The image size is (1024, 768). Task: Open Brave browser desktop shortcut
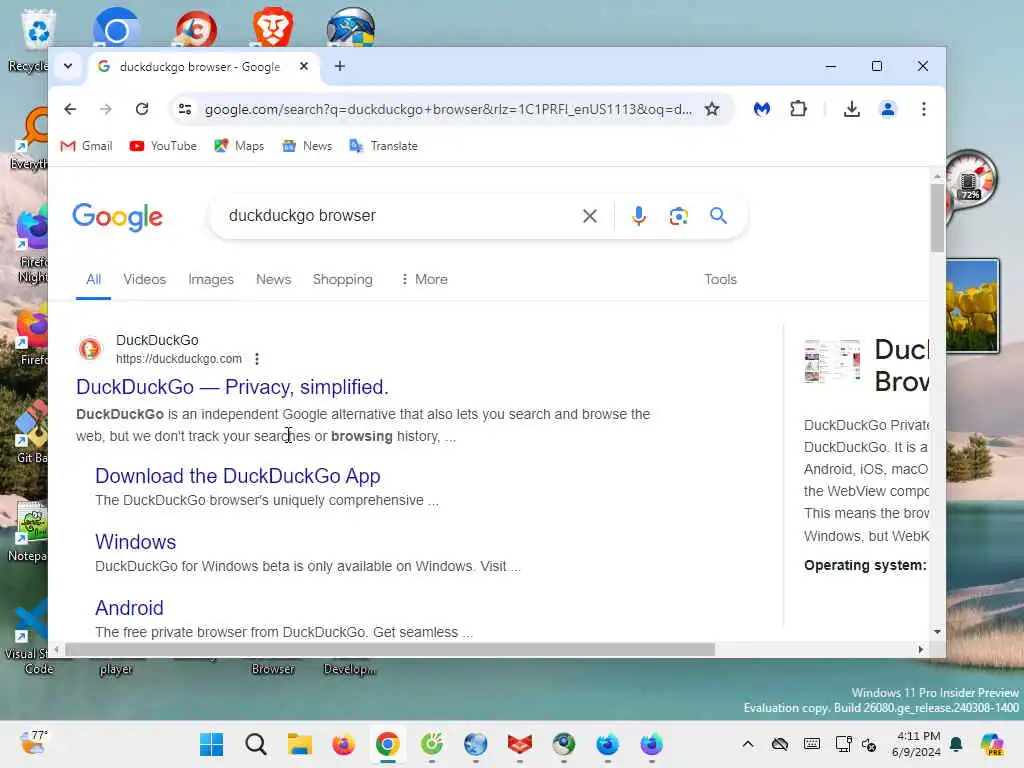pos(273,27)
